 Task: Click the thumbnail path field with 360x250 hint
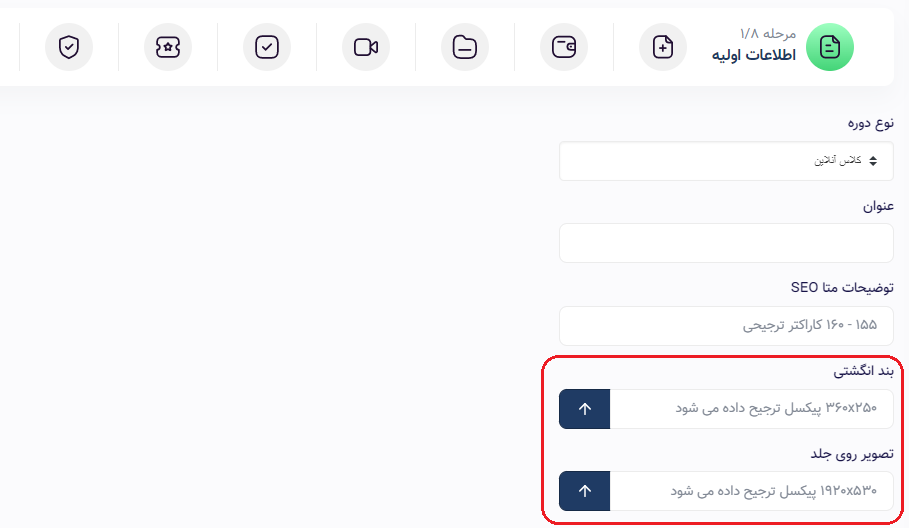(x=751, y=409)
